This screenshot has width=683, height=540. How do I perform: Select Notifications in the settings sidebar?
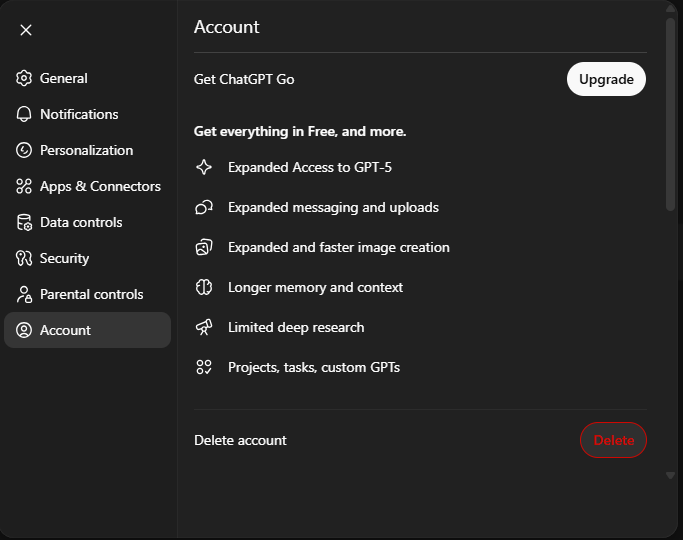click(x=79, y=114)
